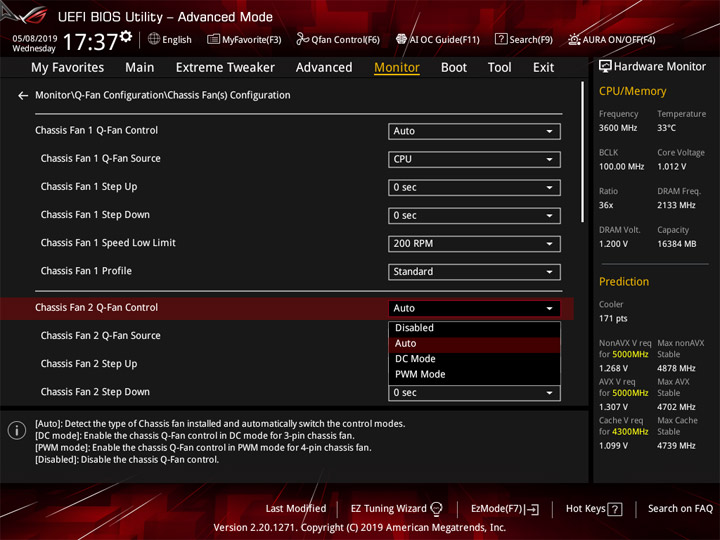Open Search(F9) question mark icon
The width and height of the screenshot is (720, 540).
click(x=501, y=39)
